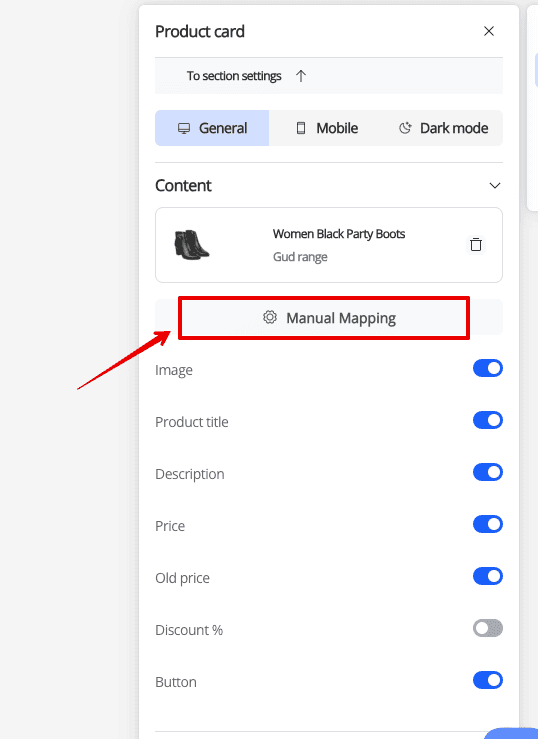Turn off the Product title switch

488,420
